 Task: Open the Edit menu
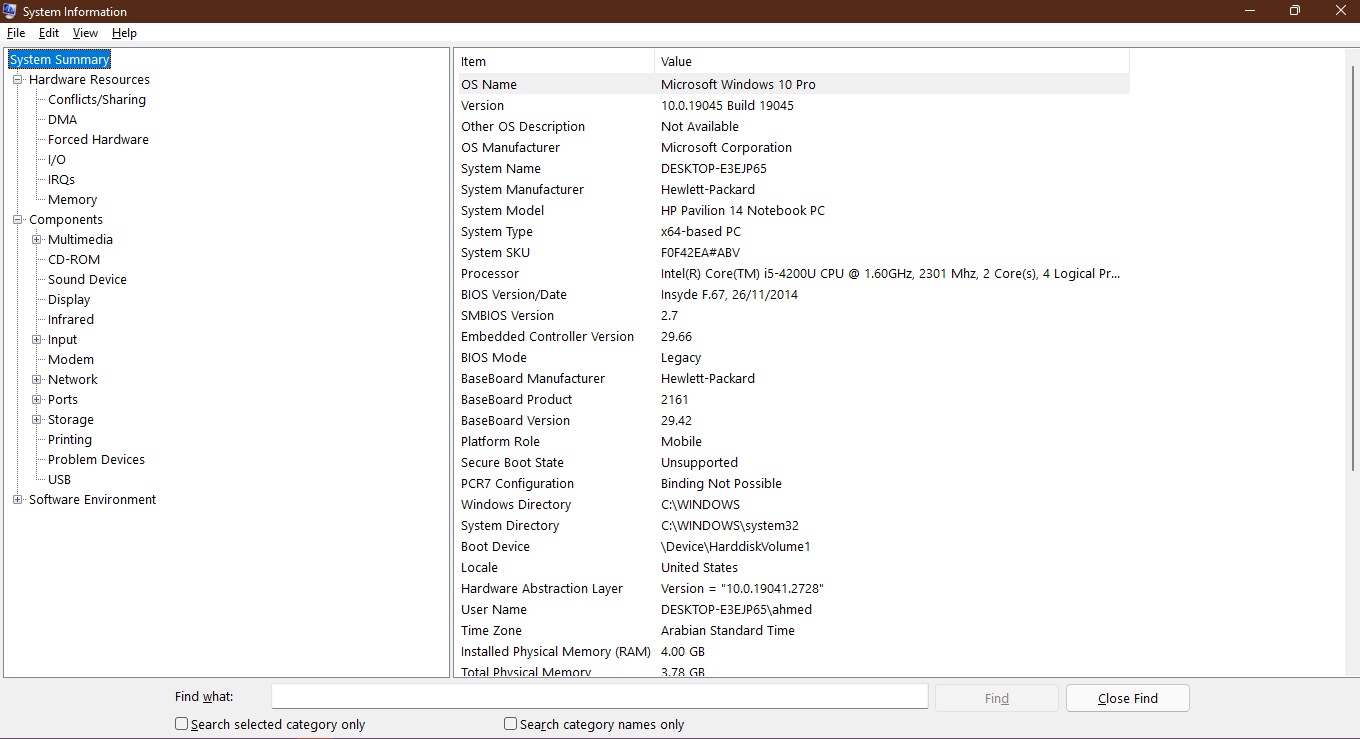click(x=49, y=33)
